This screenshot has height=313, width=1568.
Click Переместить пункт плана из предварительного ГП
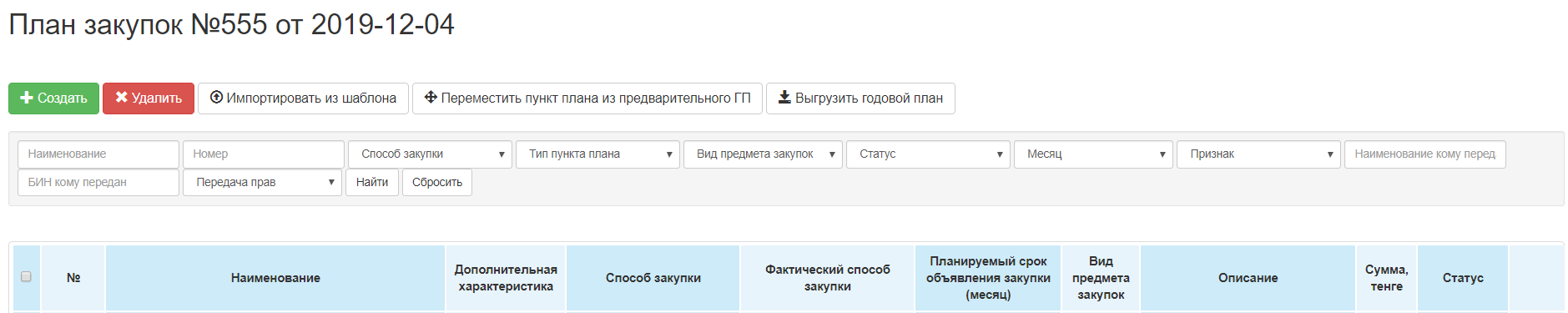click(587, 98)
